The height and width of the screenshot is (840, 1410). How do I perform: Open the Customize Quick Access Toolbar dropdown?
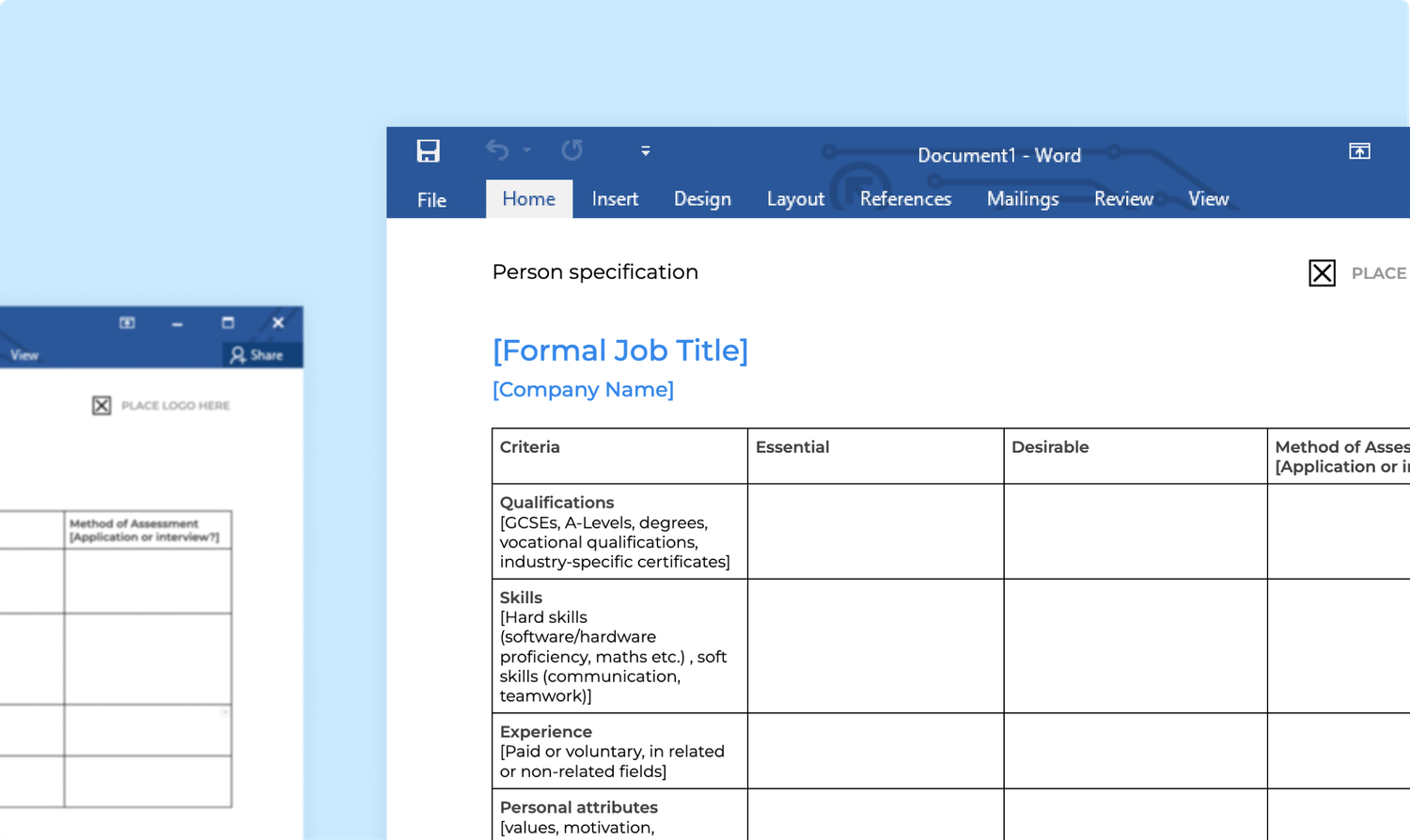tap(645, 150)
